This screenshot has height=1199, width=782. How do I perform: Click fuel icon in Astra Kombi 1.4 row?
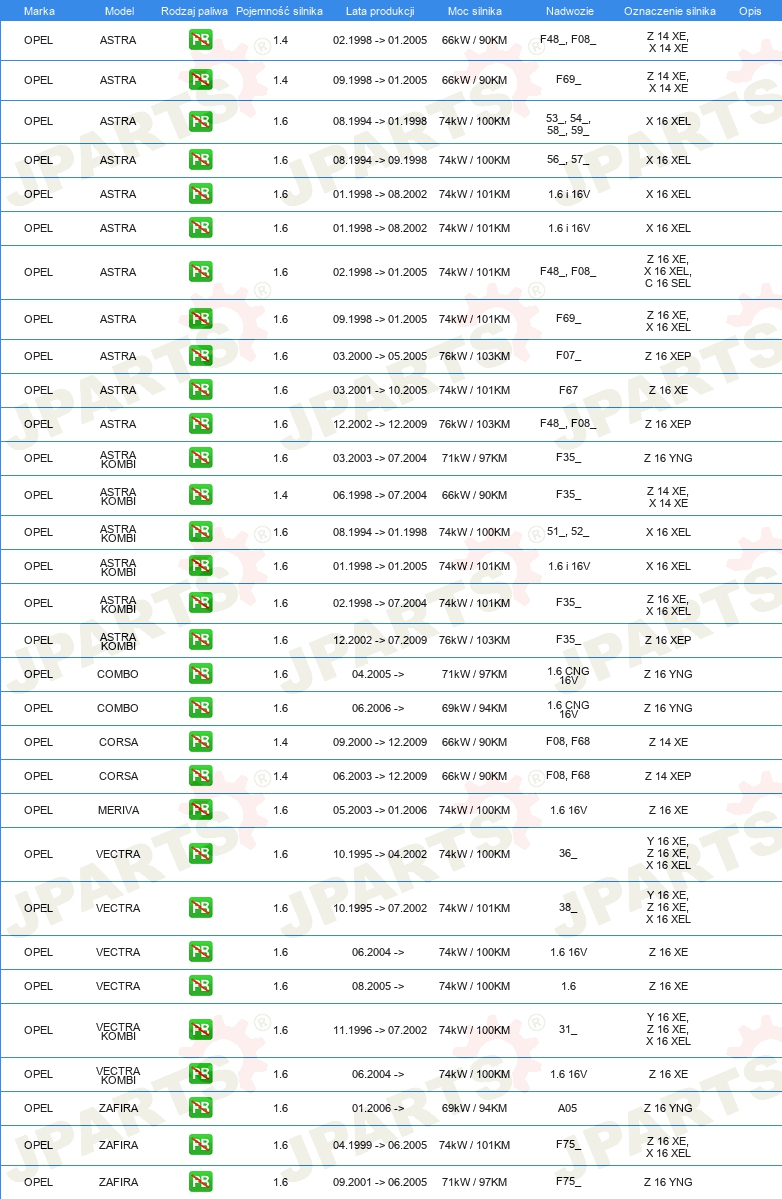pyautogui.click(x=200, y=495)
